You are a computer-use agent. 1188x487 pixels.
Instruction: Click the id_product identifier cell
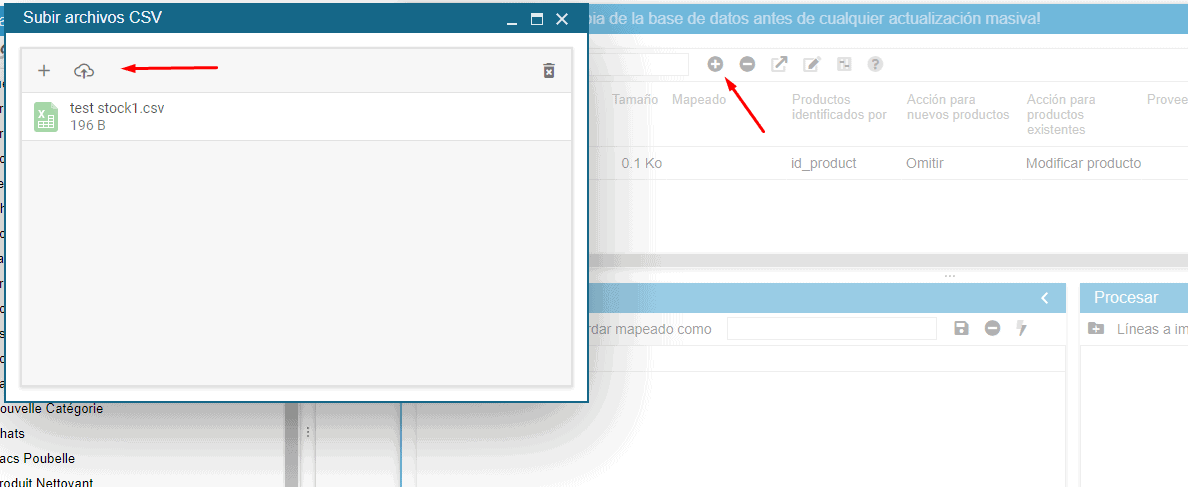[823, 163]
